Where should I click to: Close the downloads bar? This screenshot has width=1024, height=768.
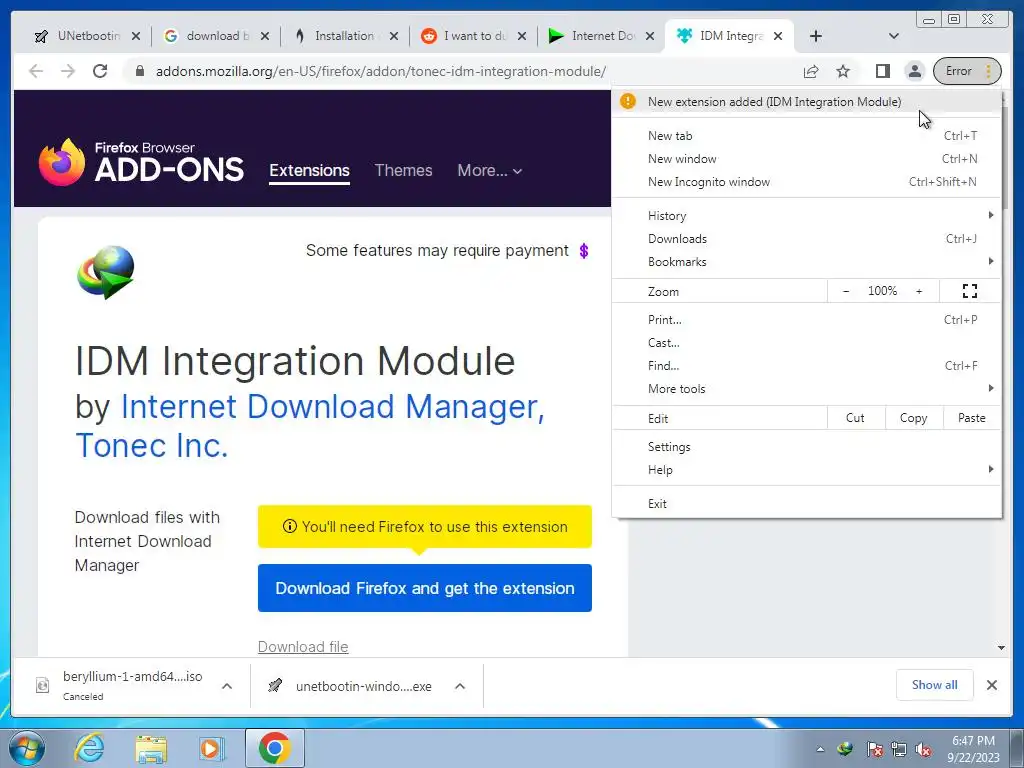click(x=991, y=685)
